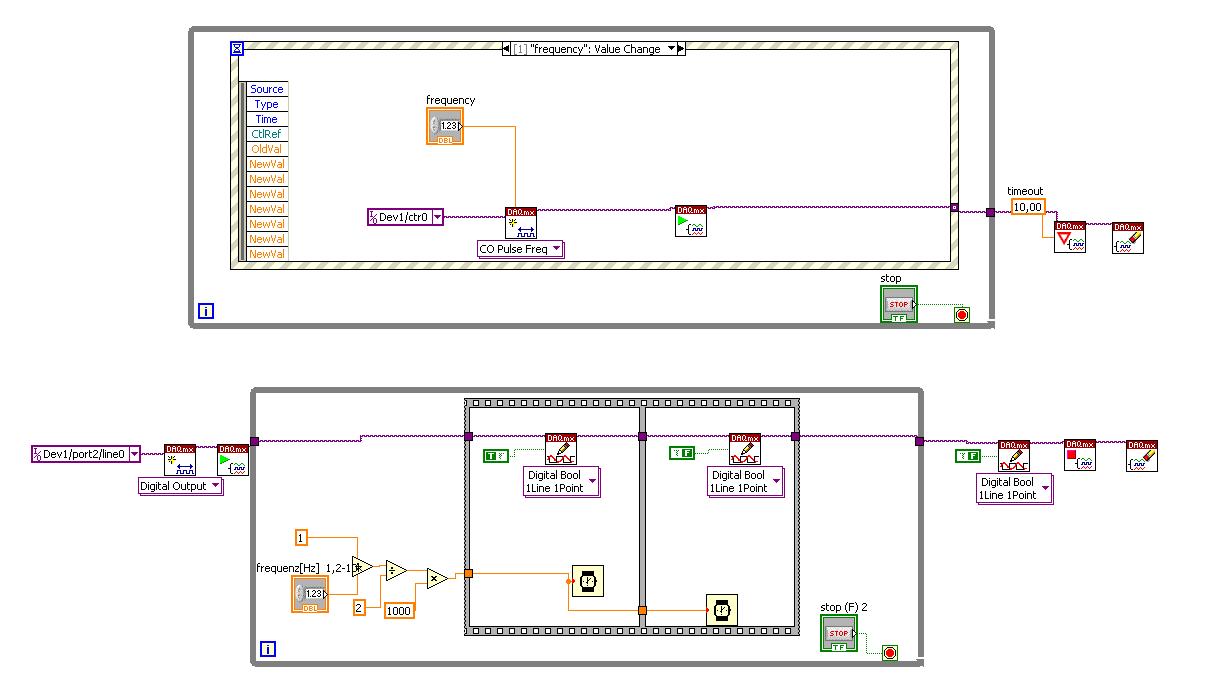Open the Dev1/ctr0 channel dropdown
Screen dimensions: 1220x678
click(437, 217)
